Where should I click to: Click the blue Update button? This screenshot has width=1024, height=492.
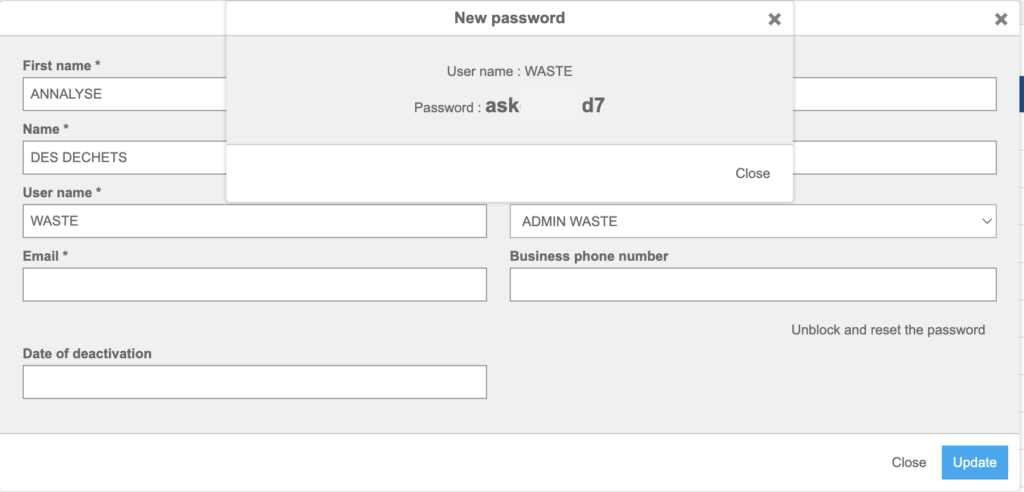[x=974, y=463]
